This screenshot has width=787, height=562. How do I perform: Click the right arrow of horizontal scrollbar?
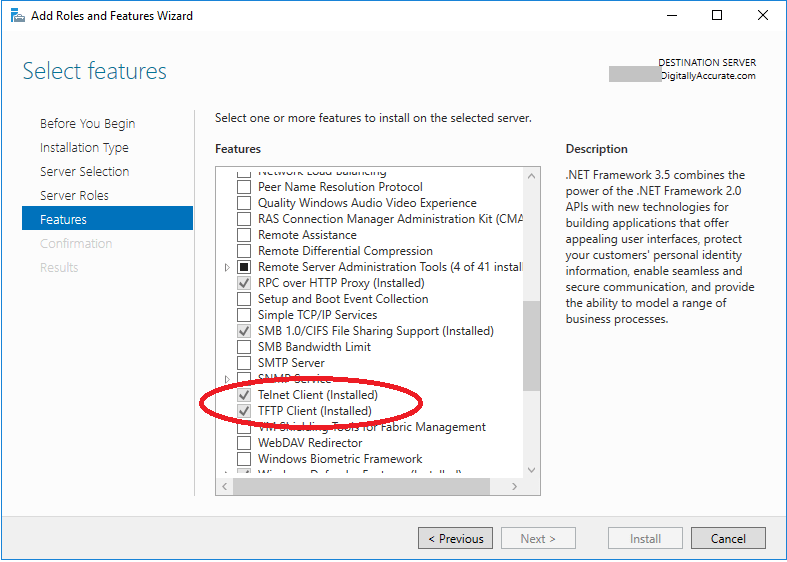514,486
